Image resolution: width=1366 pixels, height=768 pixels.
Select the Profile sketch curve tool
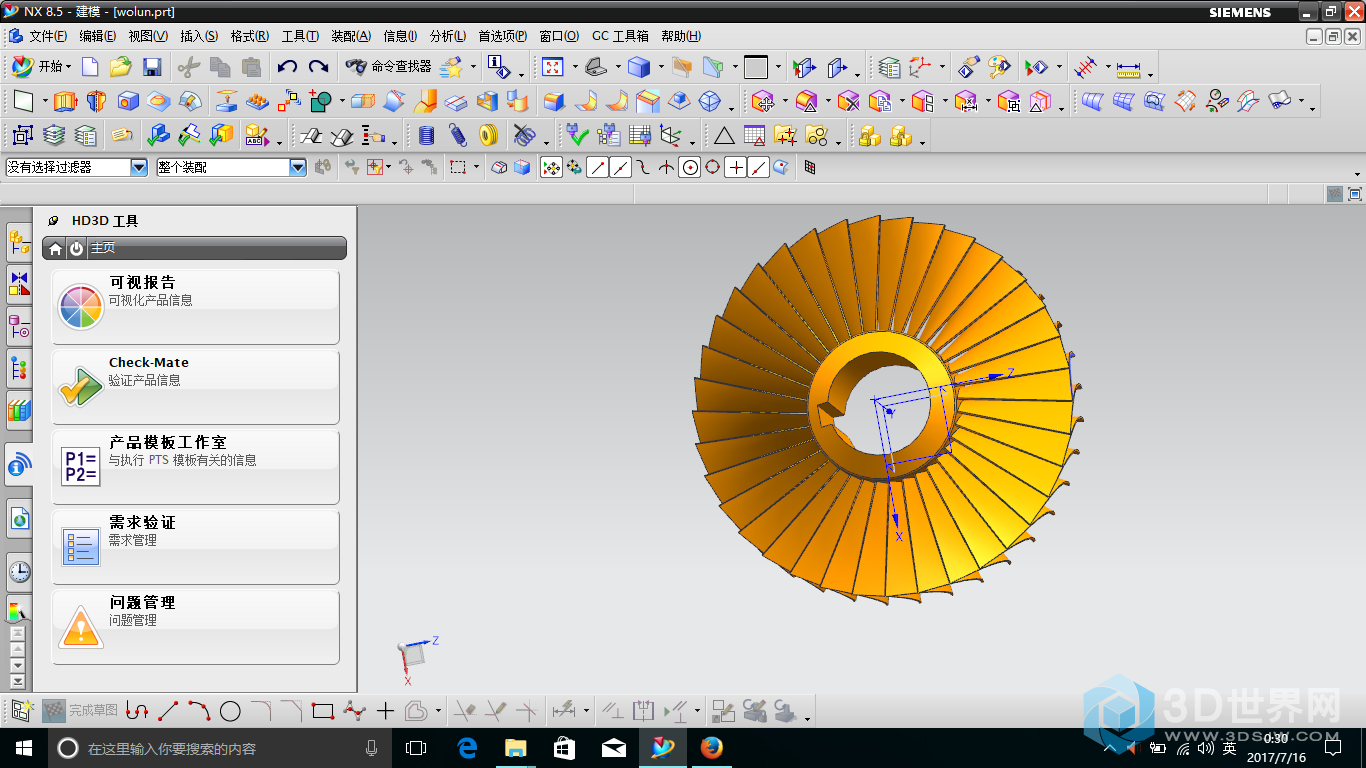click(137, 711)
